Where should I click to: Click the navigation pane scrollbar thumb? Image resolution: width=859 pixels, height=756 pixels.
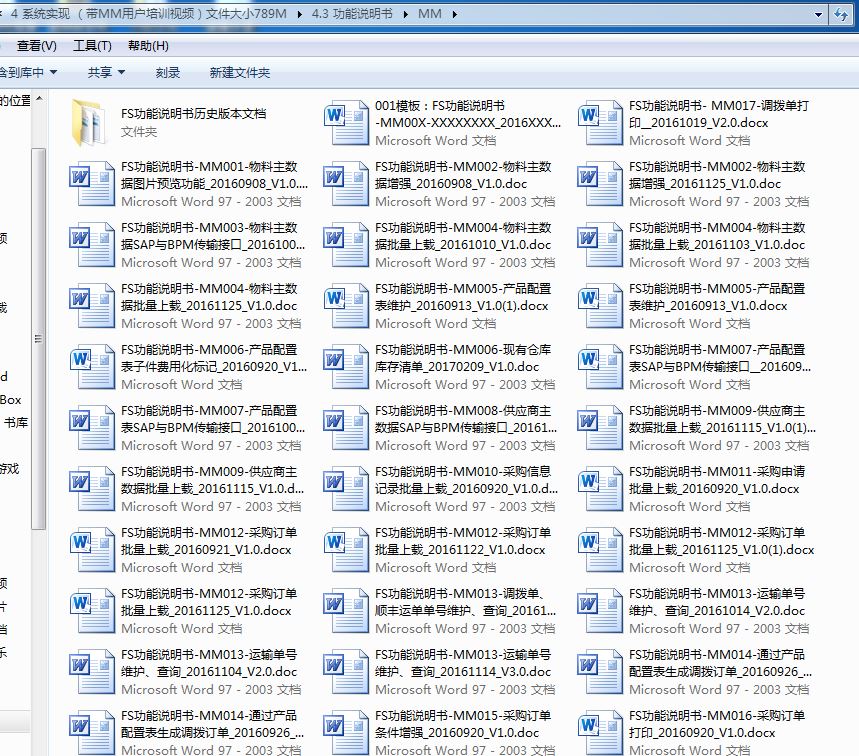click(38, 339)
